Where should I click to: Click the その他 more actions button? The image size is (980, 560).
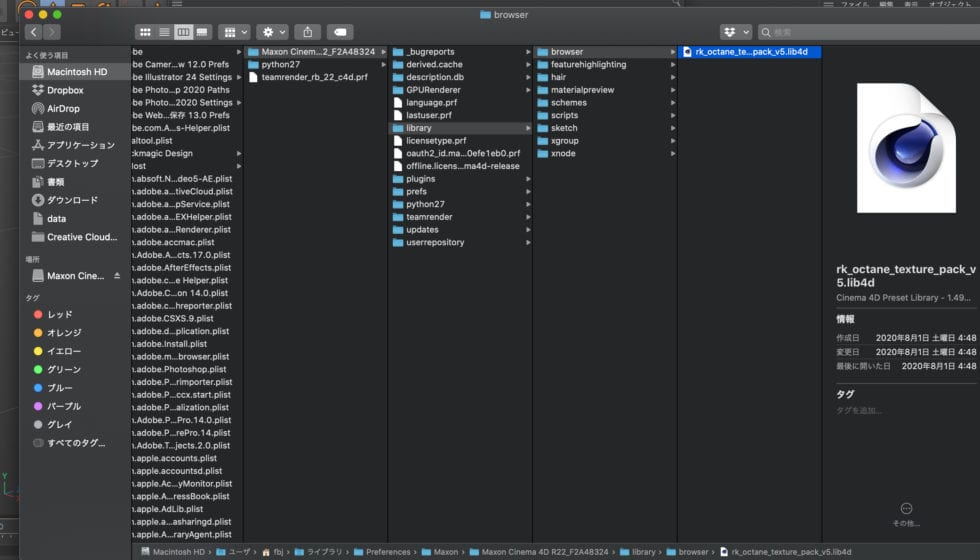[906, 509]
